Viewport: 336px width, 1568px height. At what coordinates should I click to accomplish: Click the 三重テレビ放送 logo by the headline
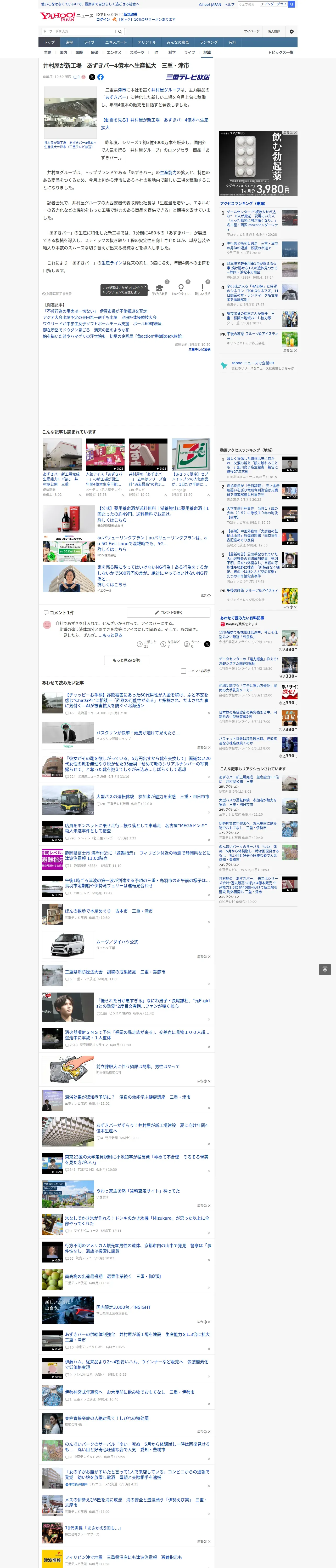(x=188, y=77)
